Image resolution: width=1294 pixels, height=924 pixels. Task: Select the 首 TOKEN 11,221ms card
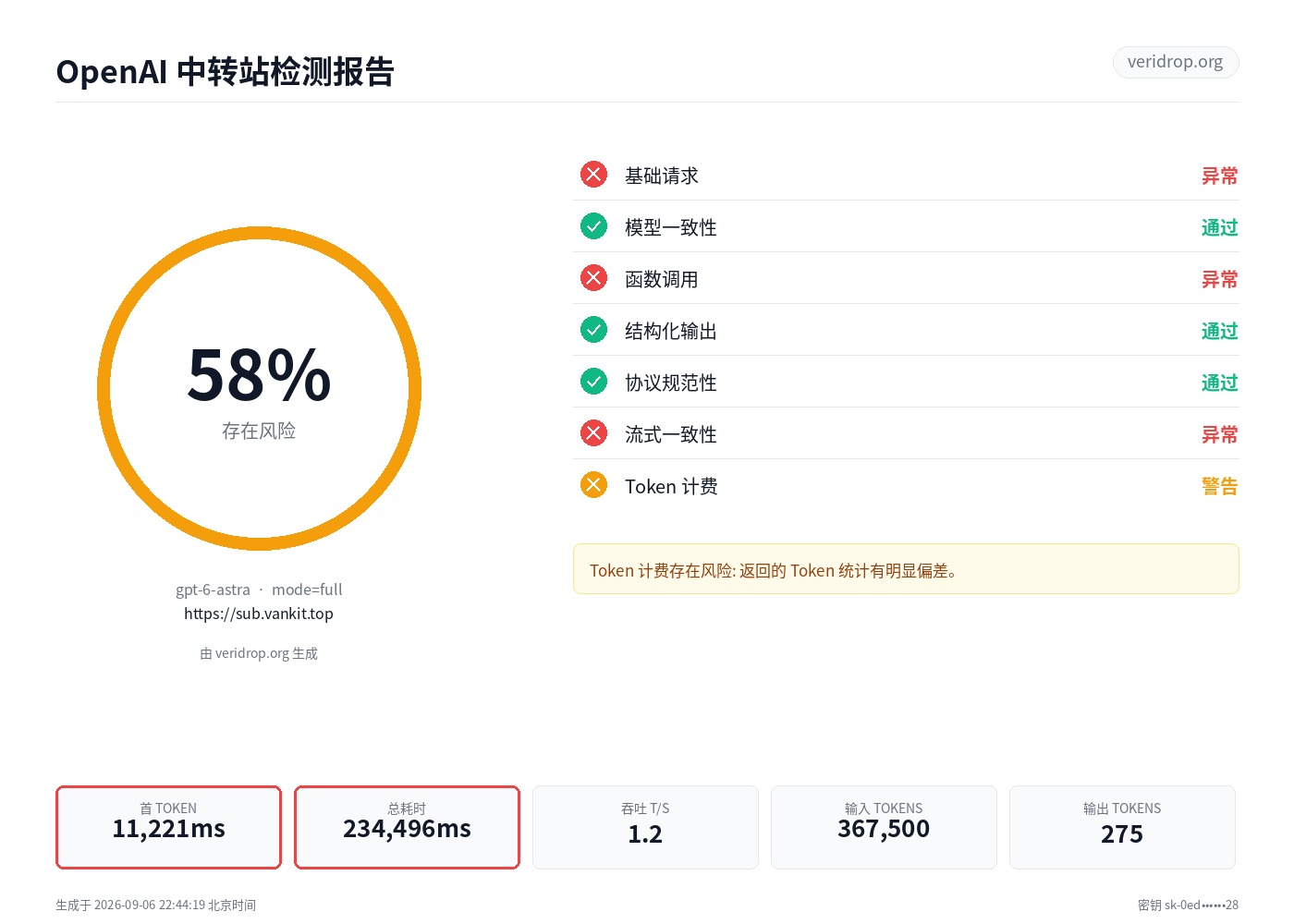(x=168, y=827)
